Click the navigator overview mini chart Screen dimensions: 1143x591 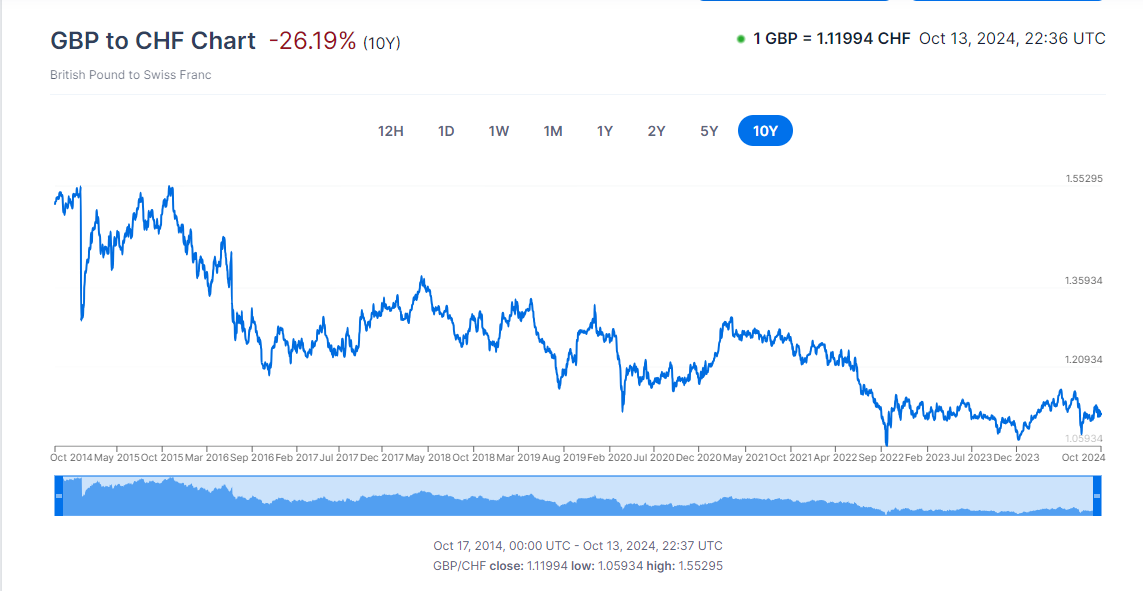pyautogui.click(x=578, y=497)
